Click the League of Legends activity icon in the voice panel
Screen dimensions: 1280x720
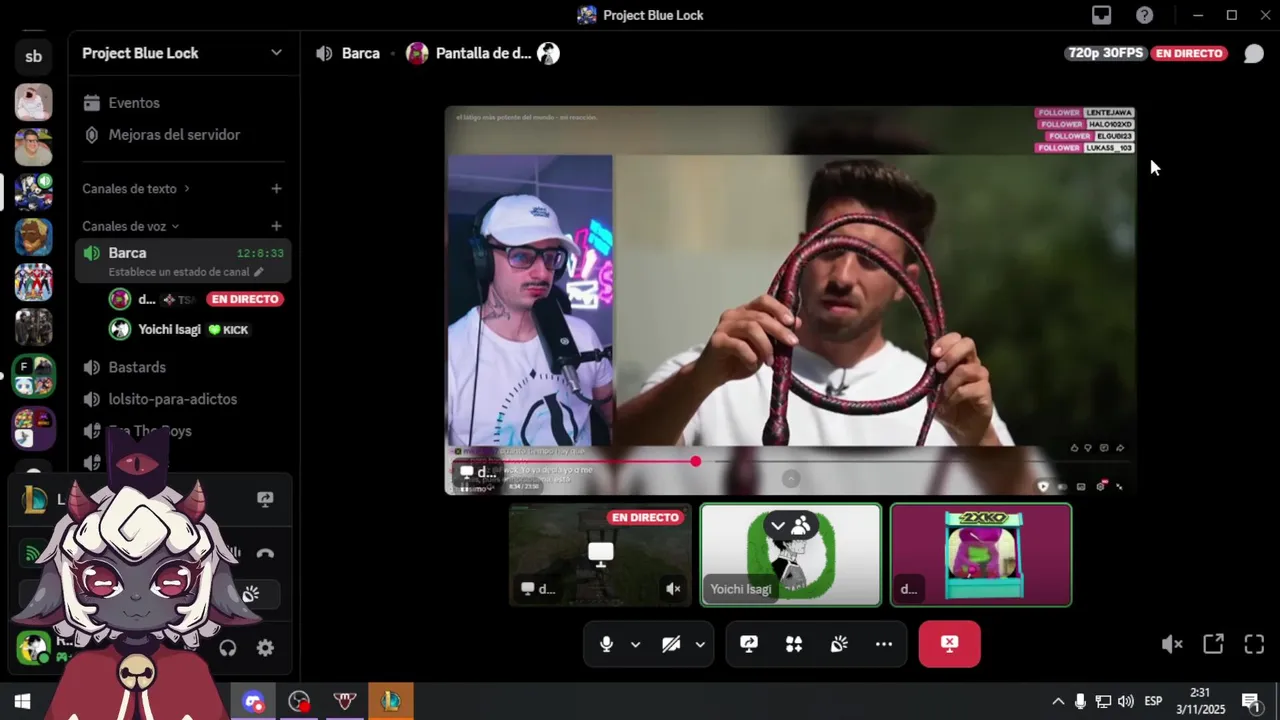click(35, 499)
